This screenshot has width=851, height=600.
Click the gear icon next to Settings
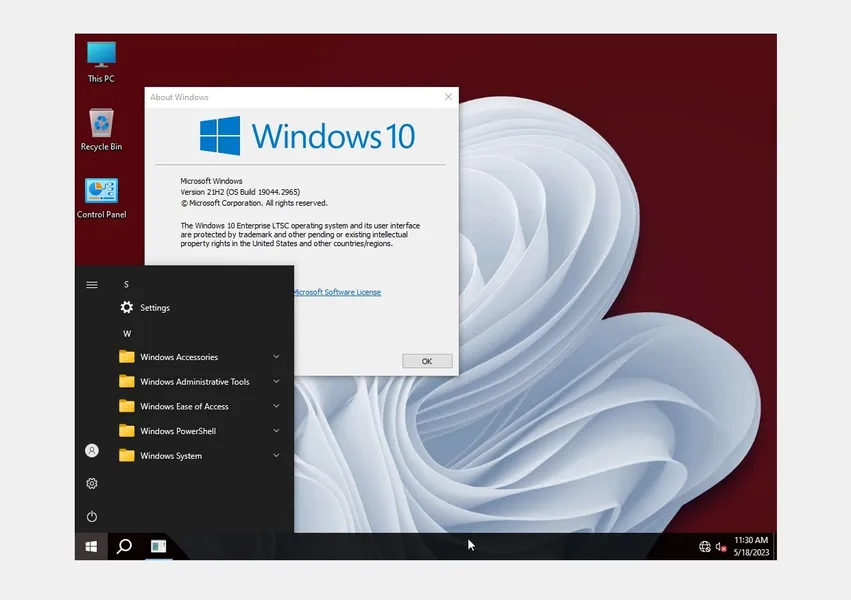point(126,308)
